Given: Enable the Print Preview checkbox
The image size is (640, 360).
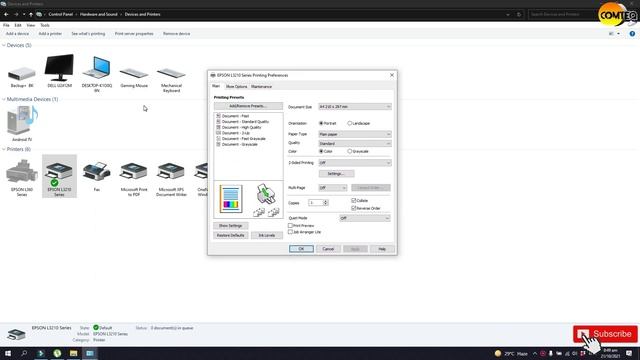Looking at the screenshot, I should (x=290, y=225).
